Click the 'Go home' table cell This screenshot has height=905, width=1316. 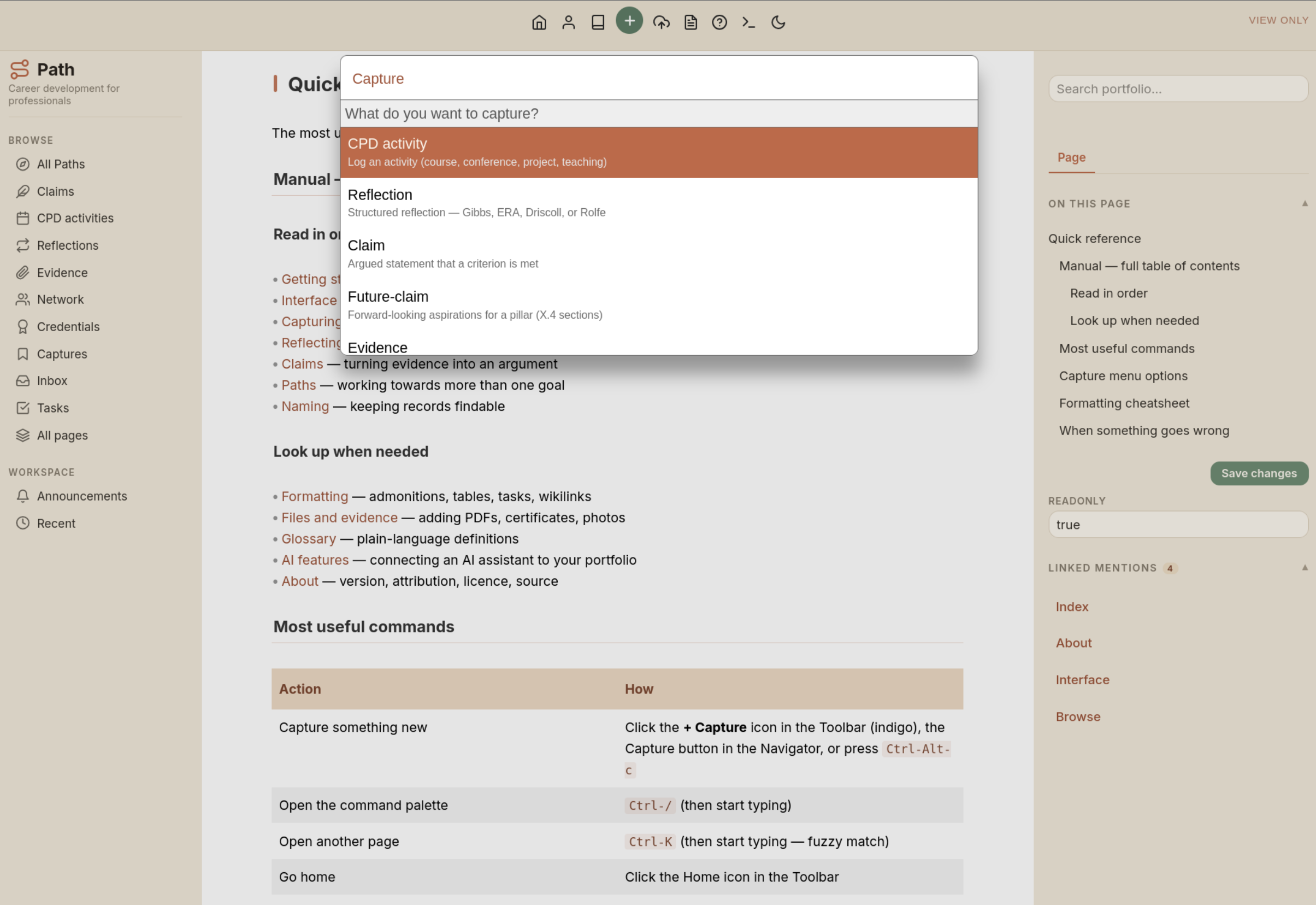[x=444, y=877]
